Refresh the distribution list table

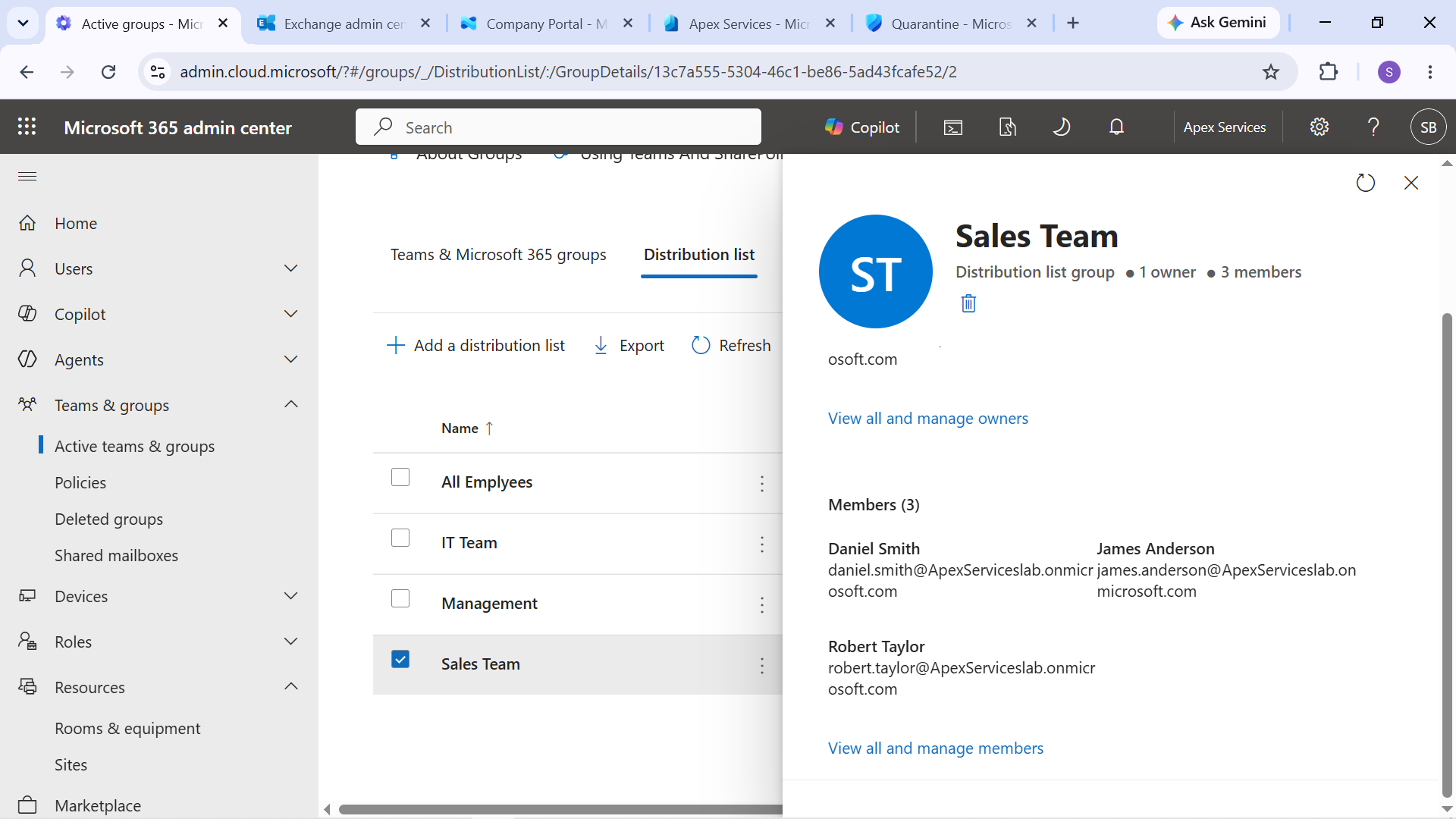point(731,346)
